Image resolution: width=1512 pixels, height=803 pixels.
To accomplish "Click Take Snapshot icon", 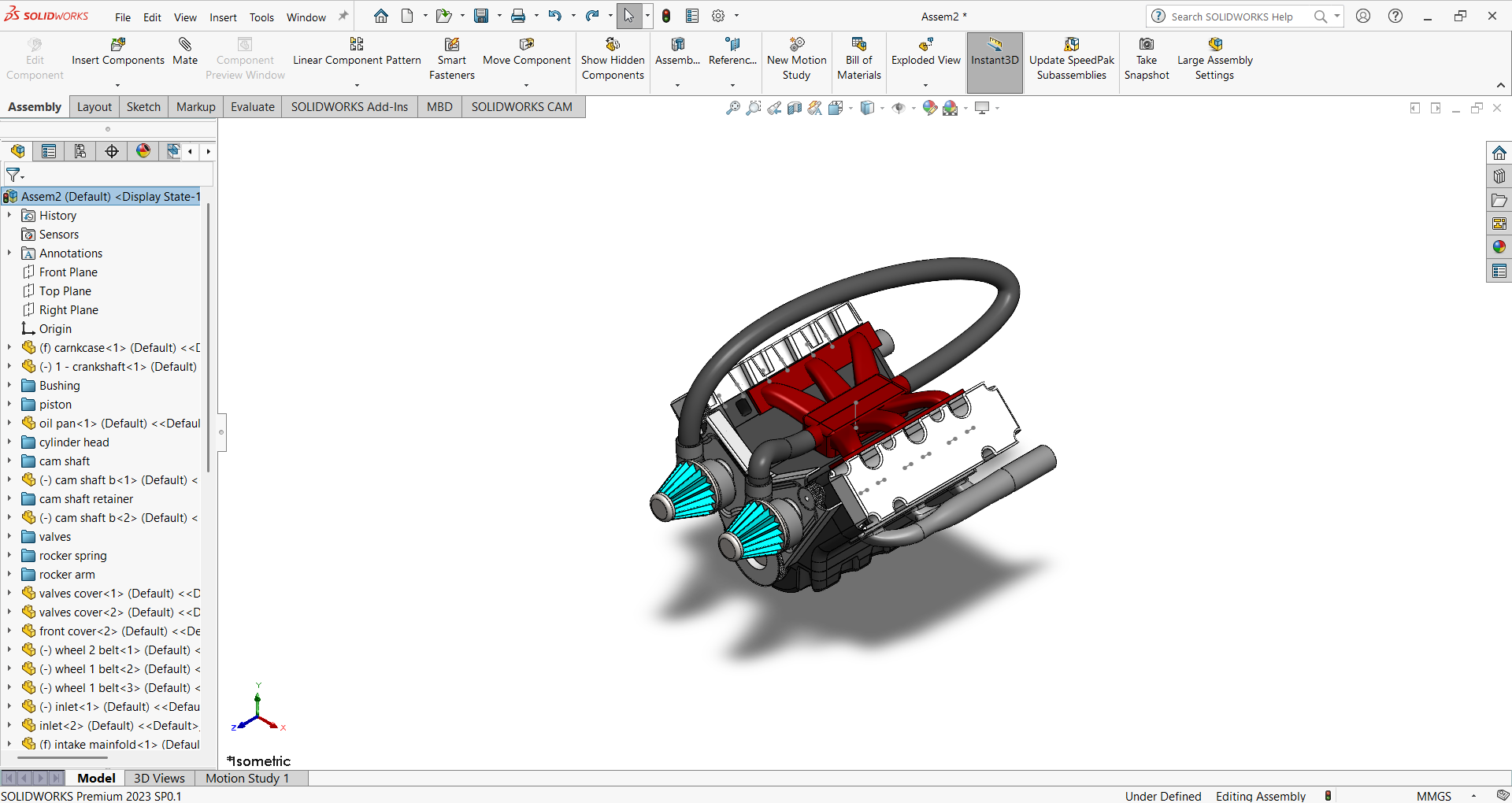I will coord(1147,45).
